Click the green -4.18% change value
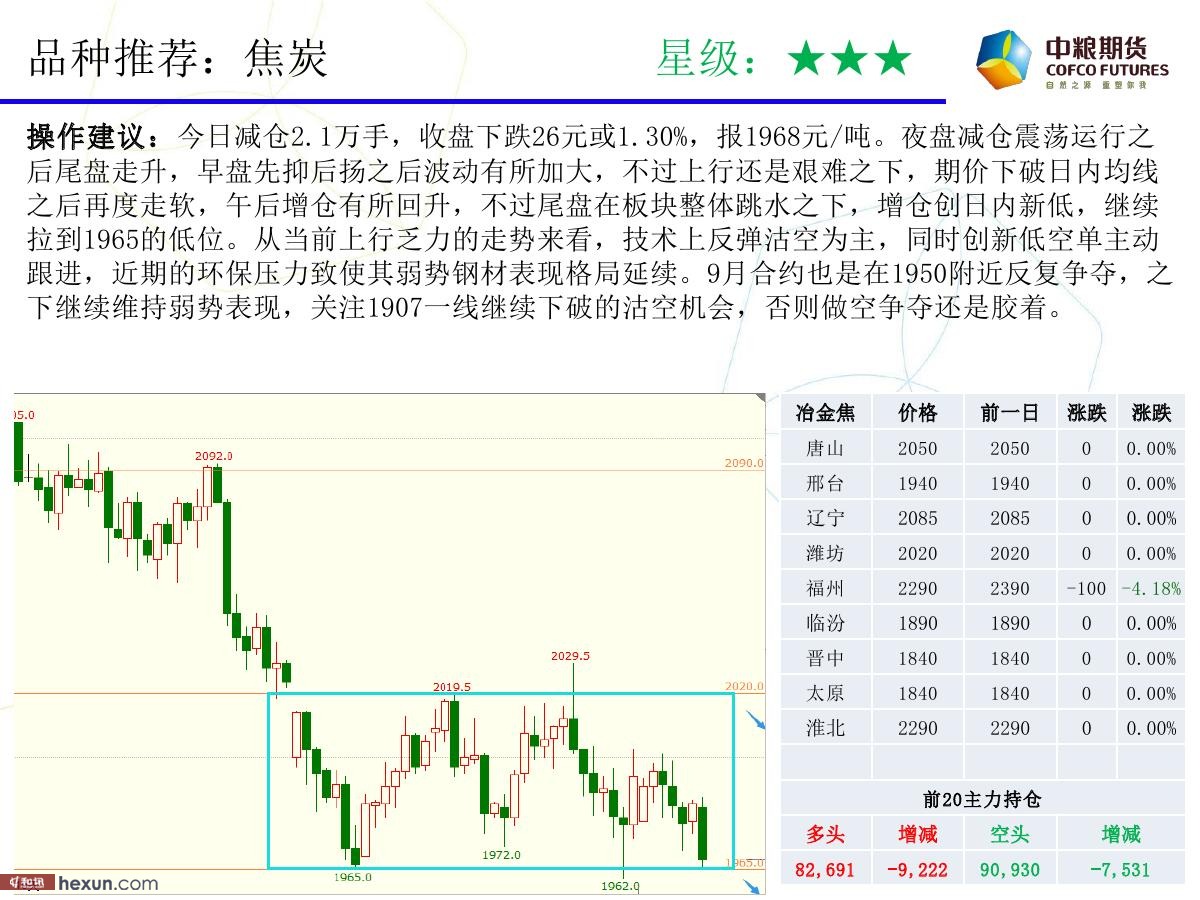1200x900 pixels. [1150, 589]
